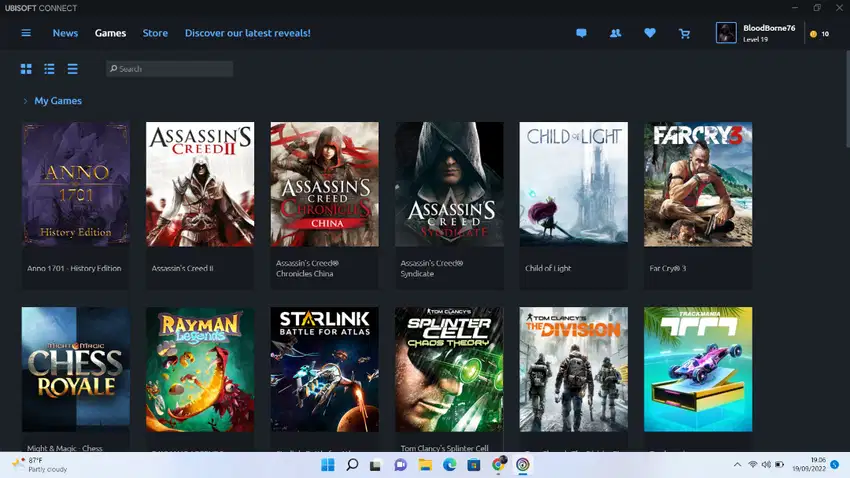Switch to list view with thumbnails
The image size is (850, 478).
pos(49,69)
